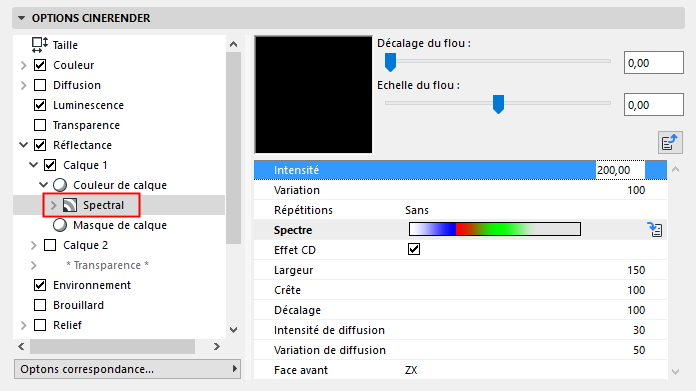
Task: Expand the Relief channel chevron
Action: point(24,325)
